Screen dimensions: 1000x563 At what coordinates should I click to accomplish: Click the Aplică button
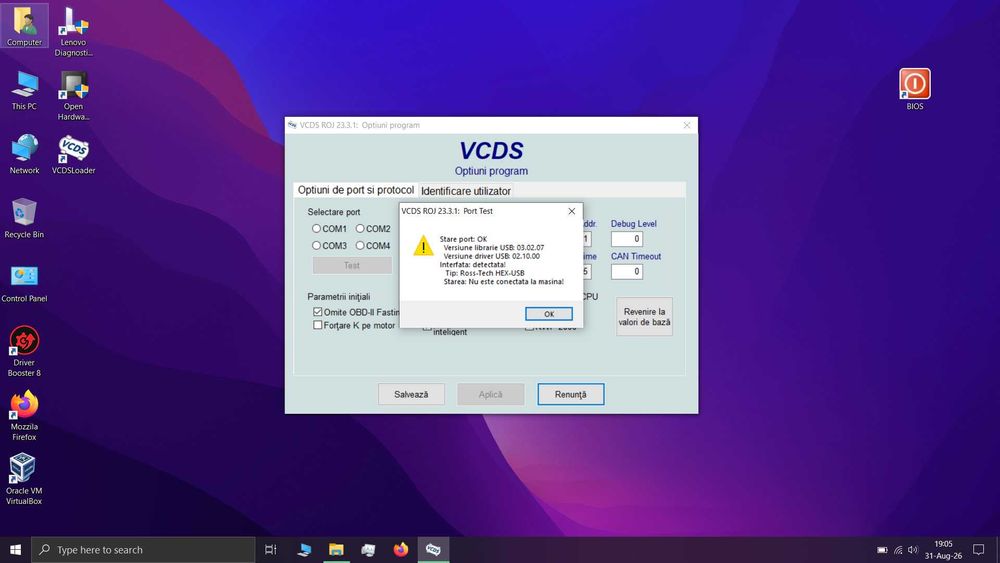click(490, 394)
